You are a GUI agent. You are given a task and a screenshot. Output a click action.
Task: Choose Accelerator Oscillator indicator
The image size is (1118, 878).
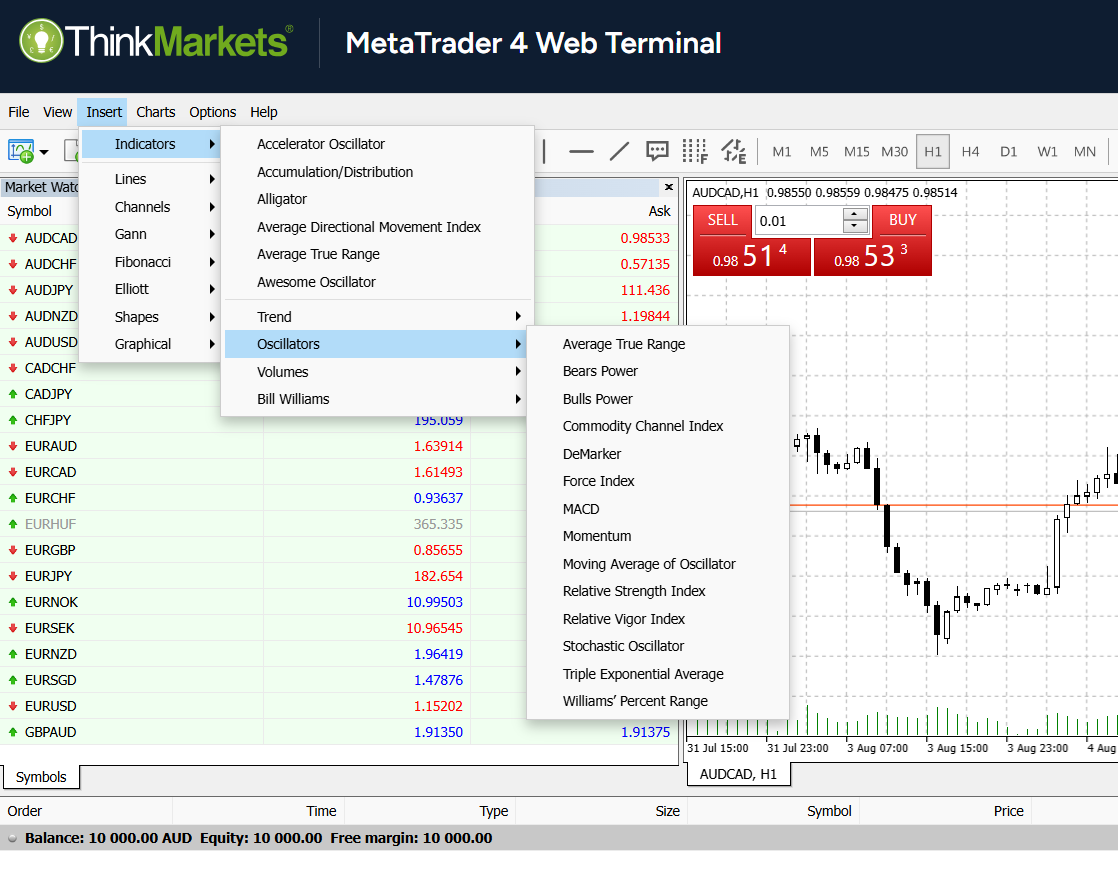point(377,144)
